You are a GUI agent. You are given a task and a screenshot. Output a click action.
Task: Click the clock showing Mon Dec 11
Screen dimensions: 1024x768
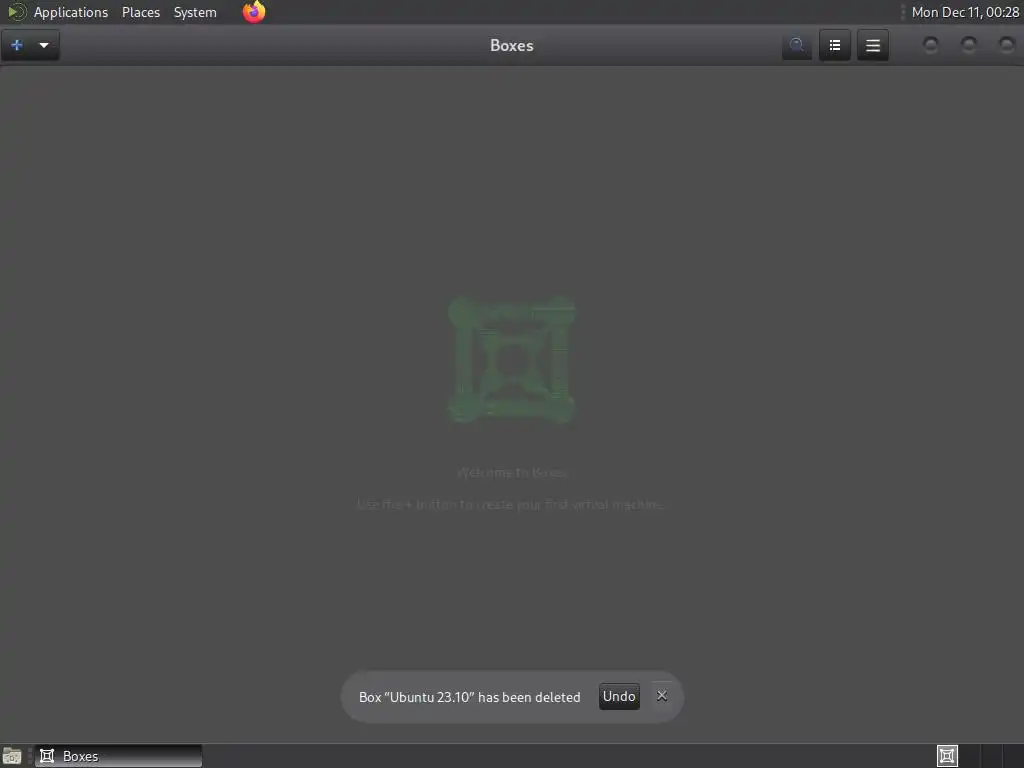tap(965, 12)
